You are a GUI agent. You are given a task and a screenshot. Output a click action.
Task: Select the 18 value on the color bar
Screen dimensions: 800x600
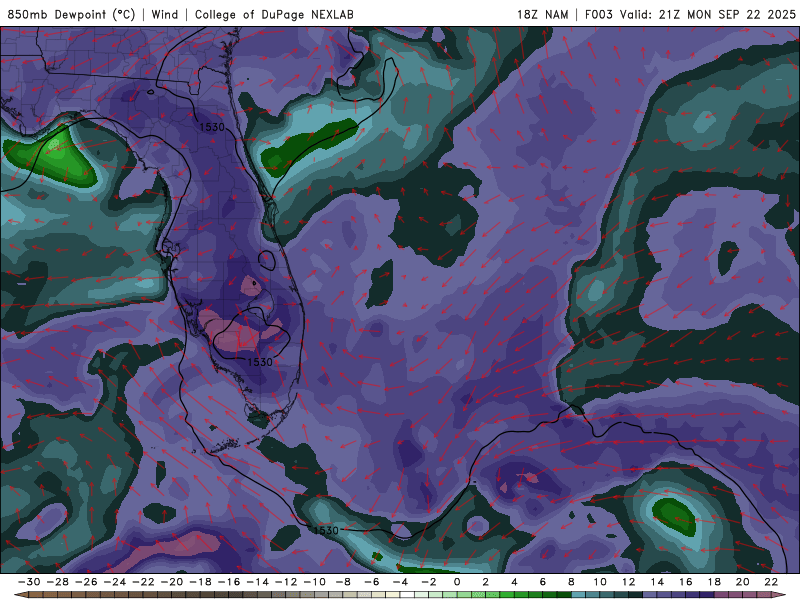click(x=714, y=582)
